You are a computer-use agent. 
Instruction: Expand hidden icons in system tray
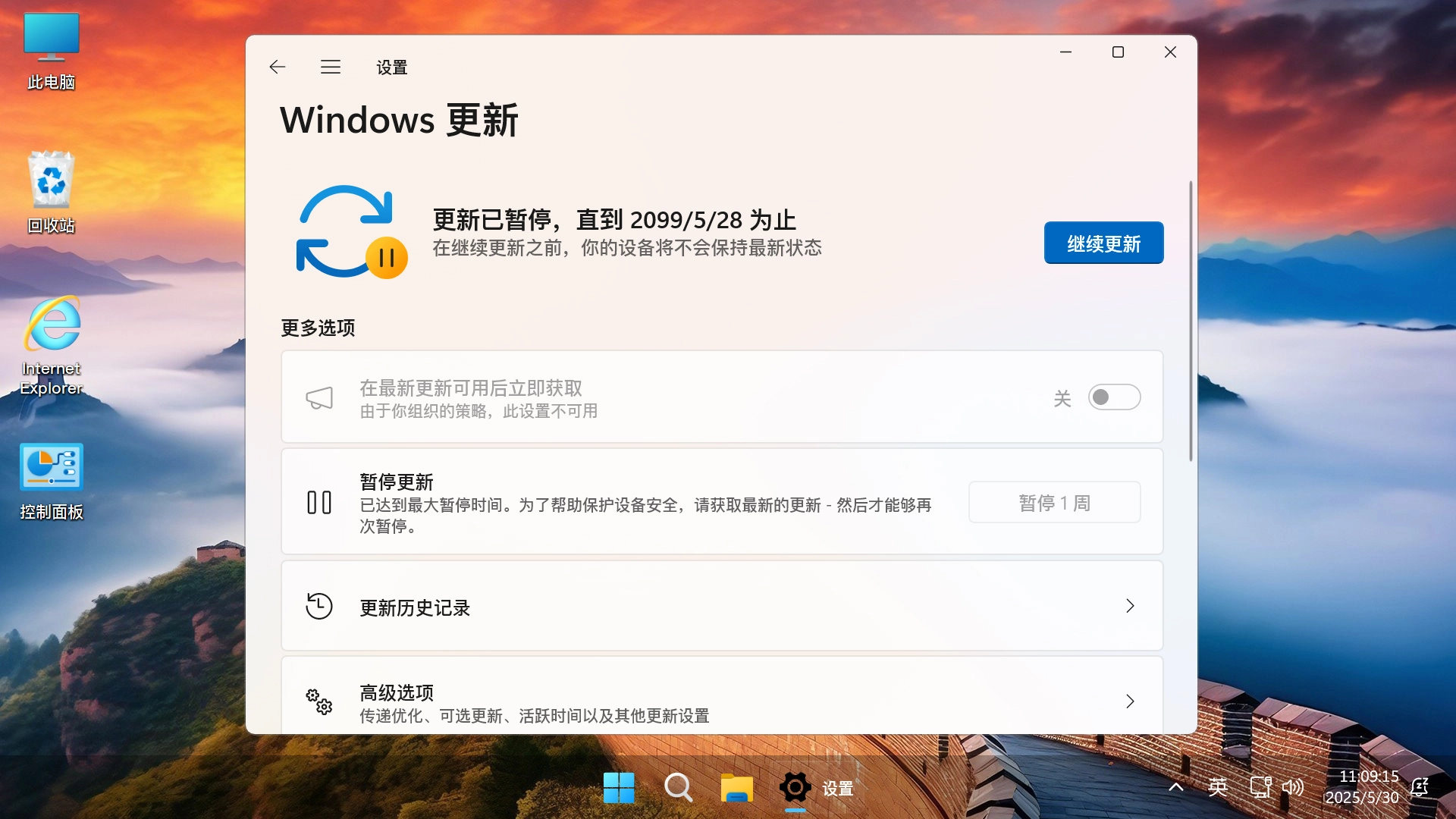click(x=1175, y=788)
